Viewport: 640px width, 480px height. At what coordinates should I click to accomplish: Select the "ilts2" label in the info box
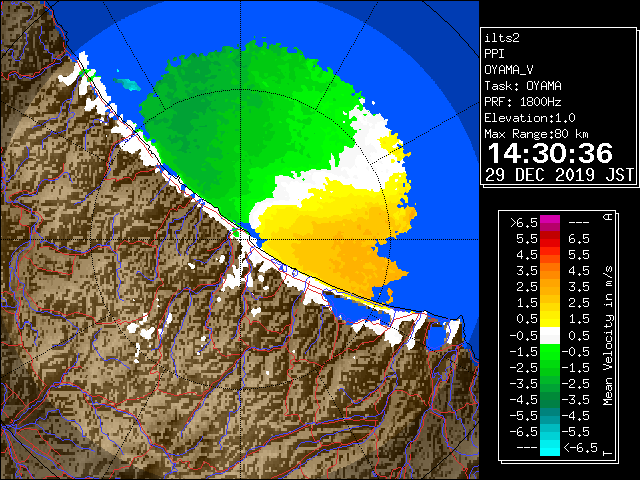click(502, 38)
